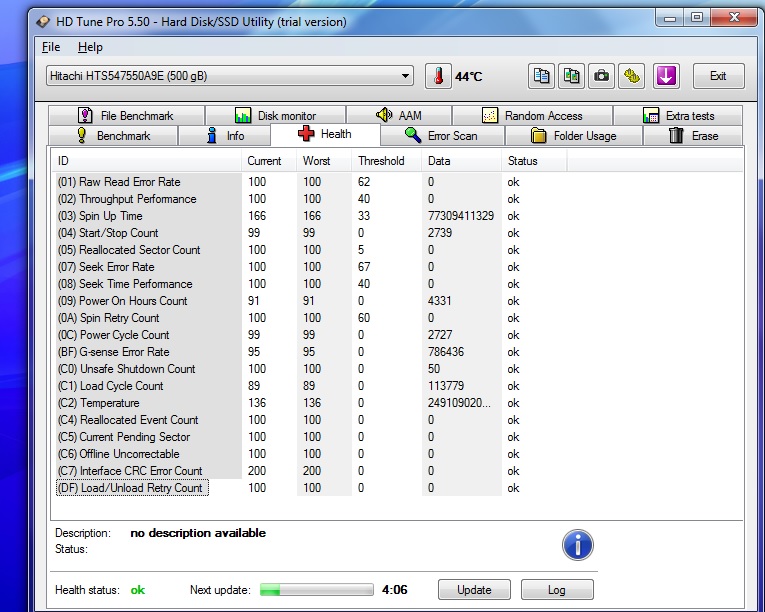
Task: Switch to the File Benchmark tab
Action: (x=126, y=116)
